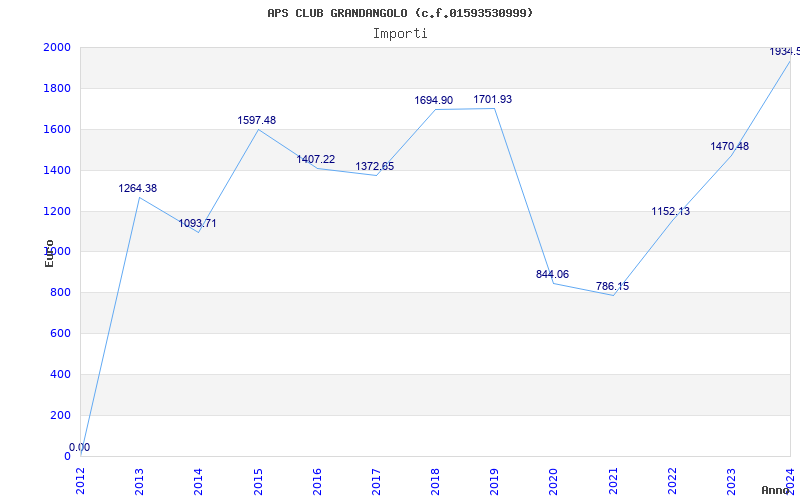Click the 0.00 data label

tap(80, 447)
